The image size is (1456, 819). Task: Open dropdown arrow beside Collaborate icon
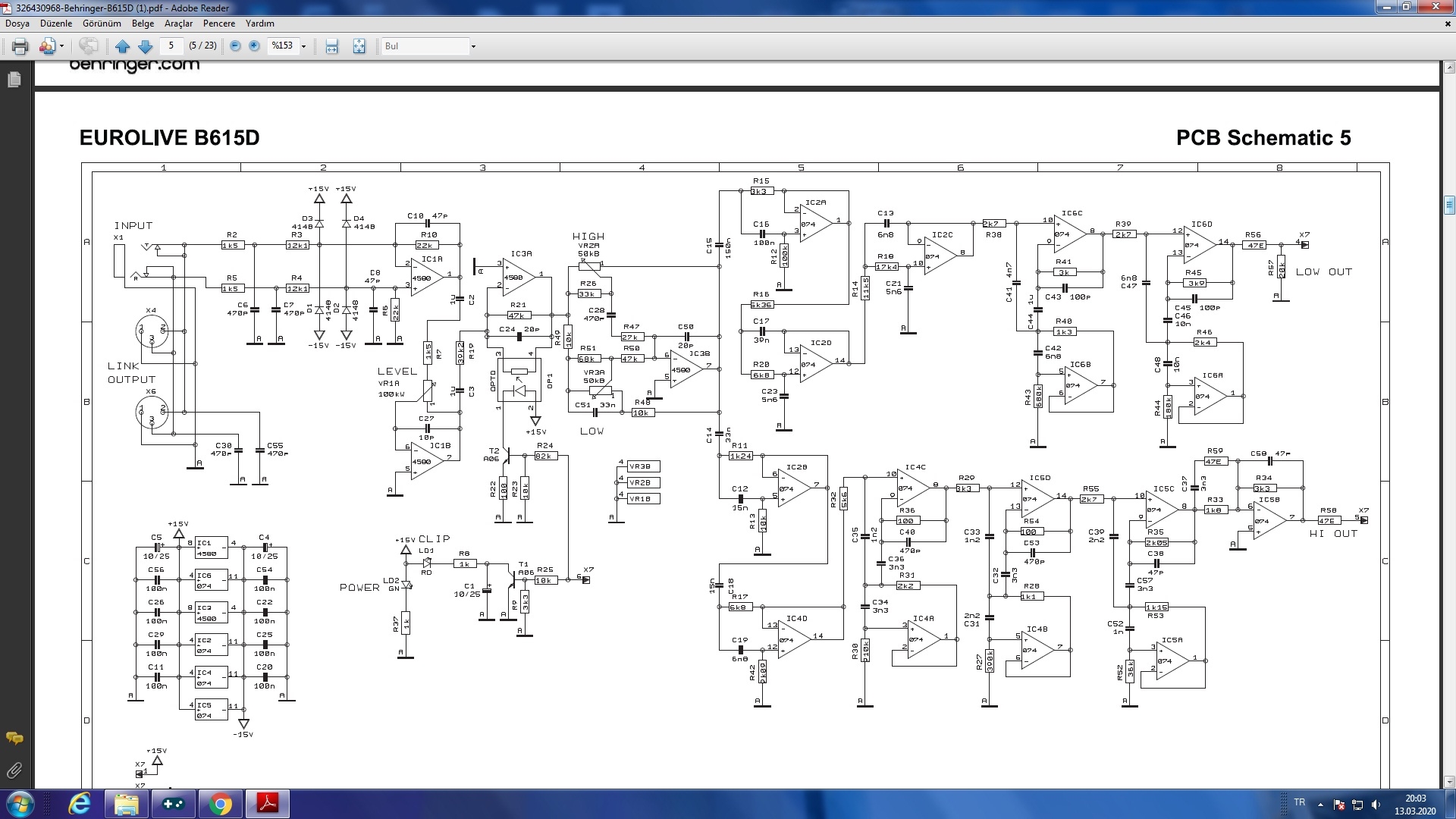point(61,46)
